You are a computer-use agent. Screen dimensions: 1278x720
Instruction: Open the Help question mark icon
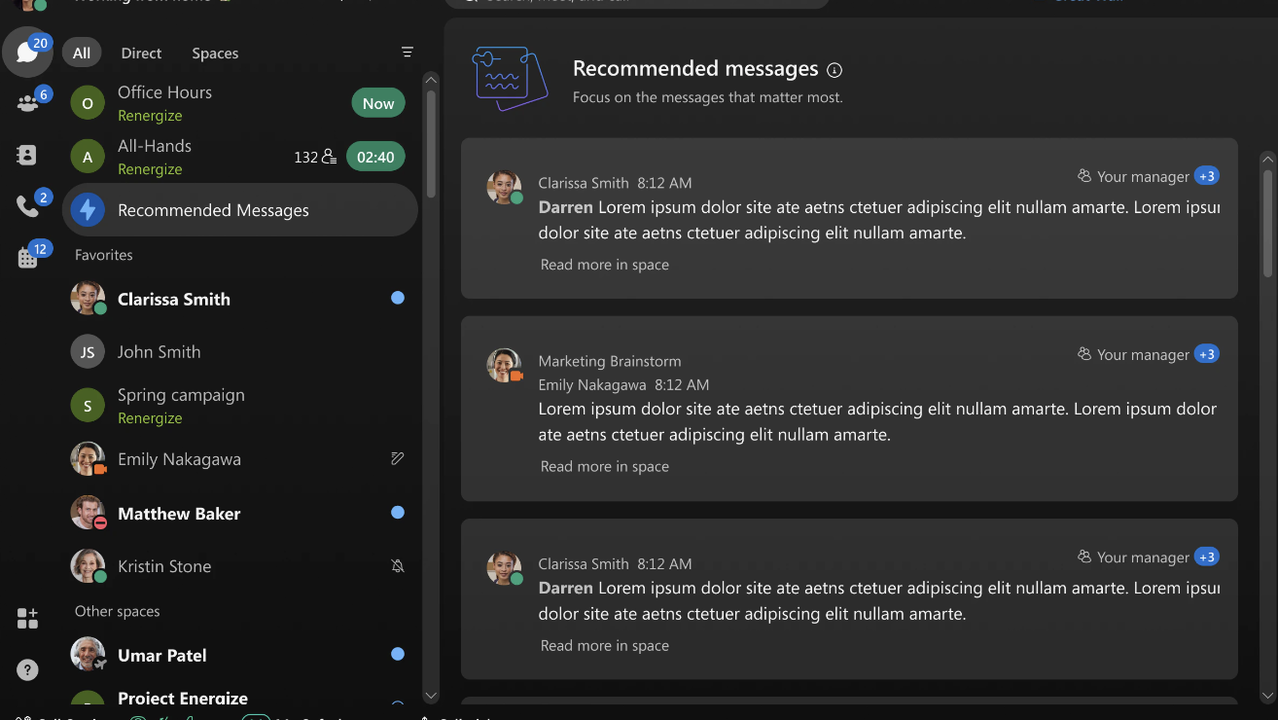(27, 670)
